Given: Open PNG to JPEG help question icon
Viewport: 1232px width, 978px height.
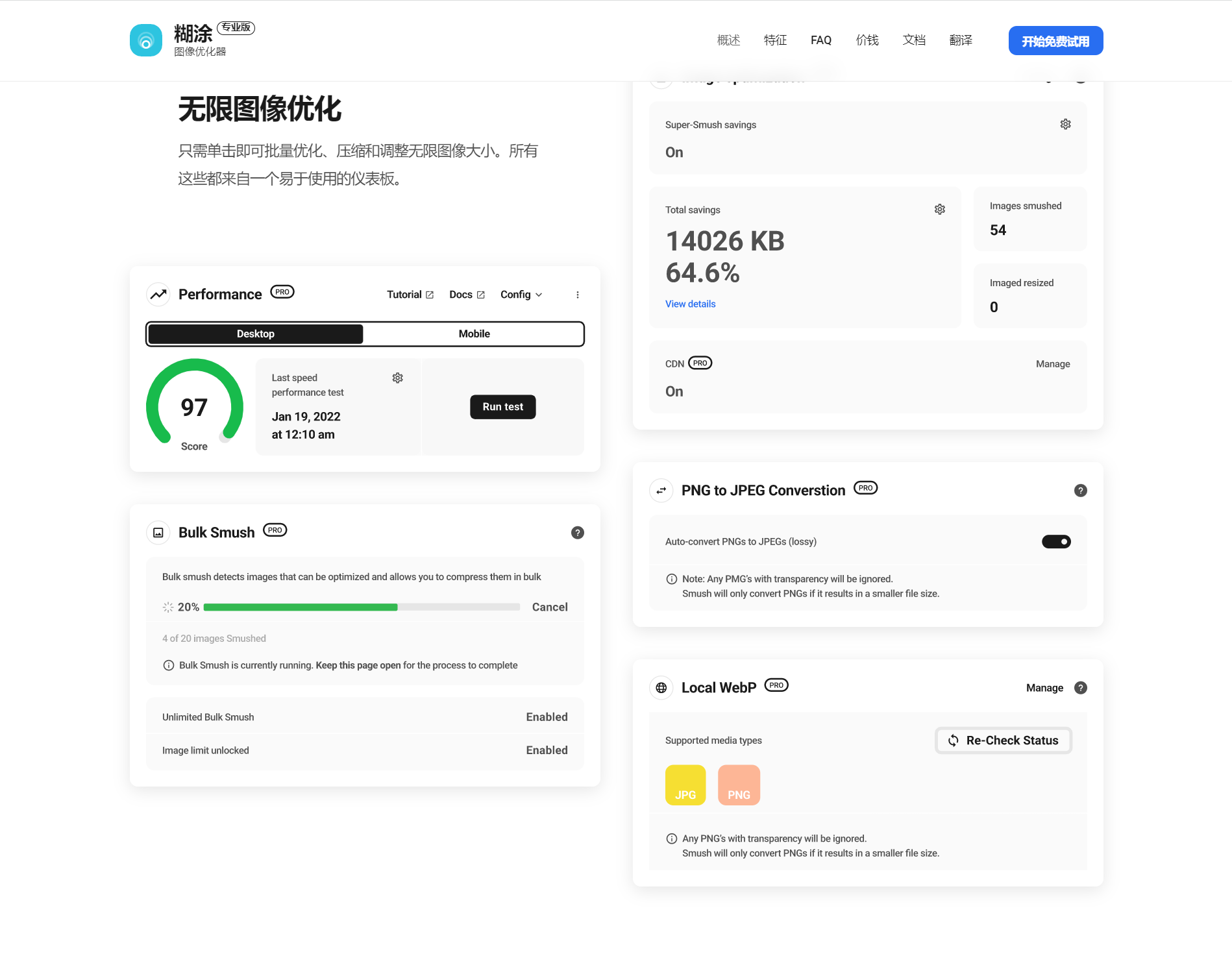Looking at the screenshot, I should [1081, 491].
